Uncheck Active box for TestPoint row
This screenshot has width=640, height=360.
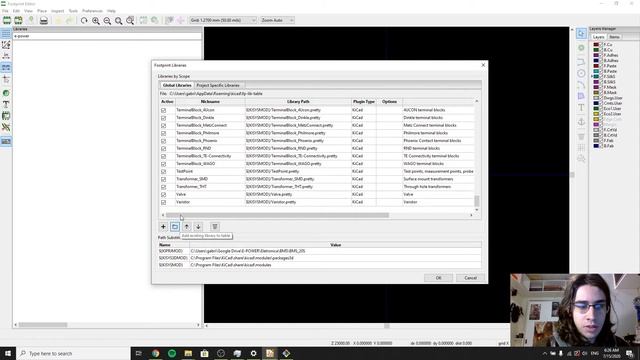(164, 171)
